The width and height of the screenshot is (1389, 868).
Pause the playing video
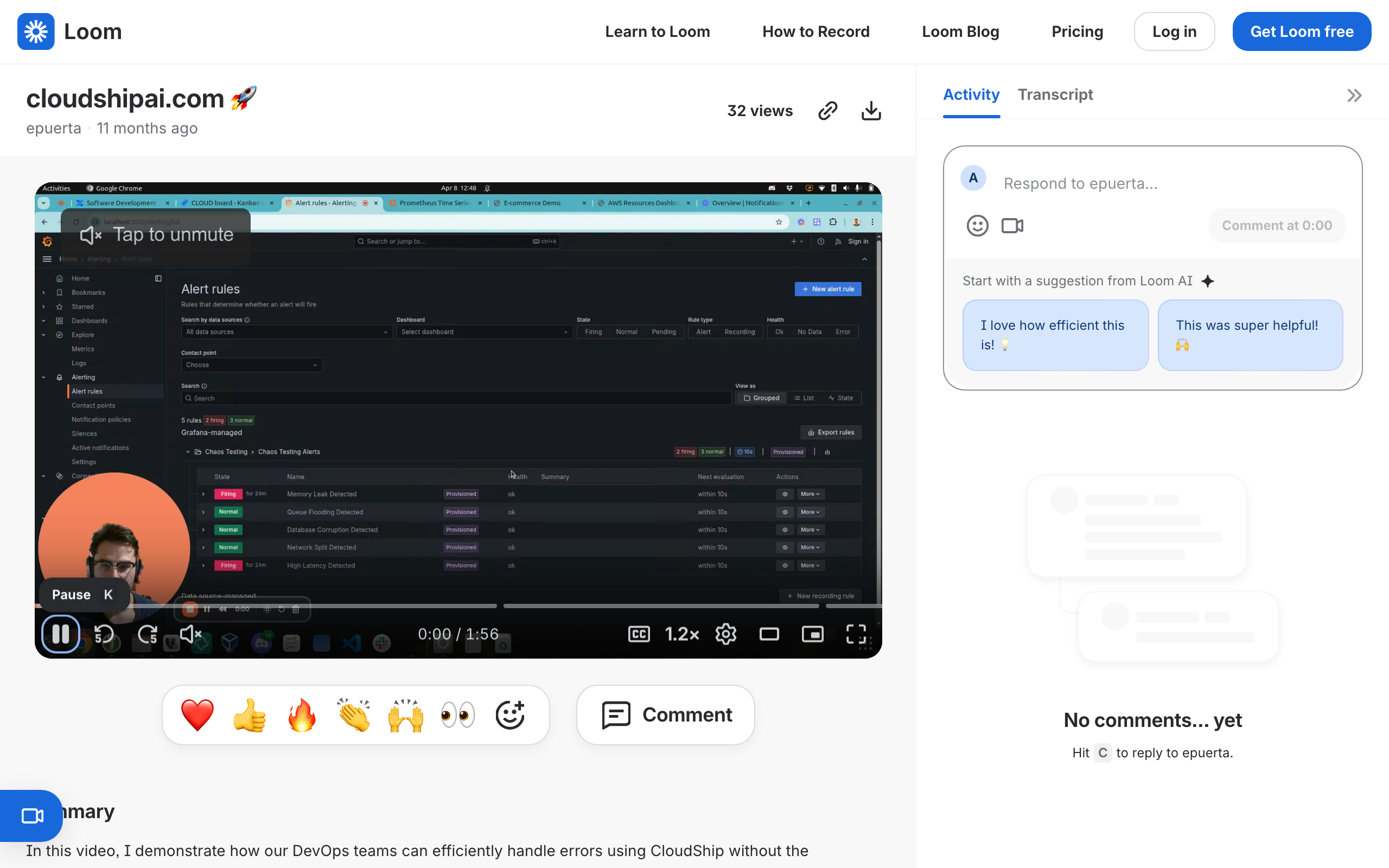61,634
